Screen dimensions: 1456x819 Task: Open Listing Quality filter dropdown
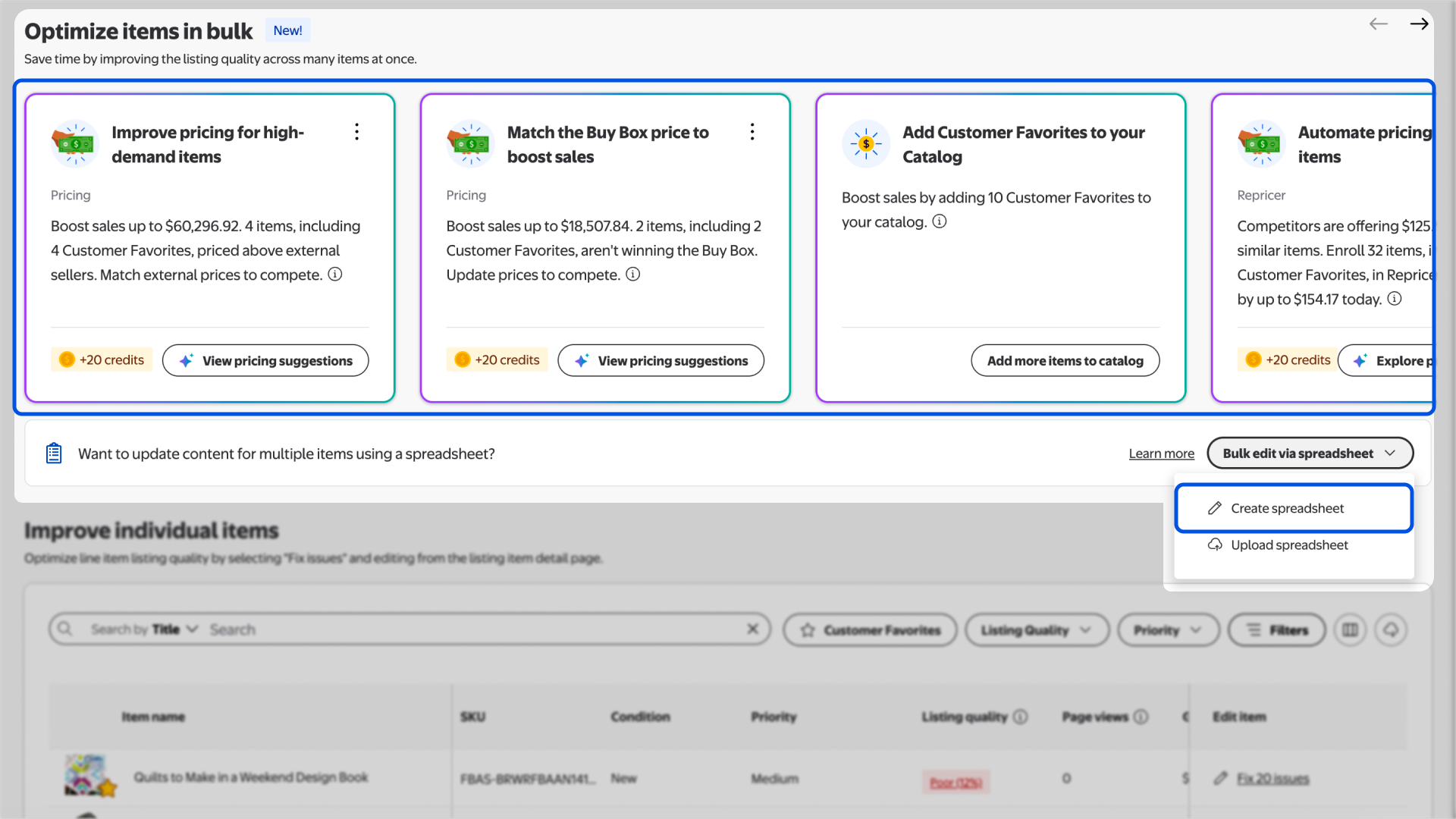[1037, 629]
